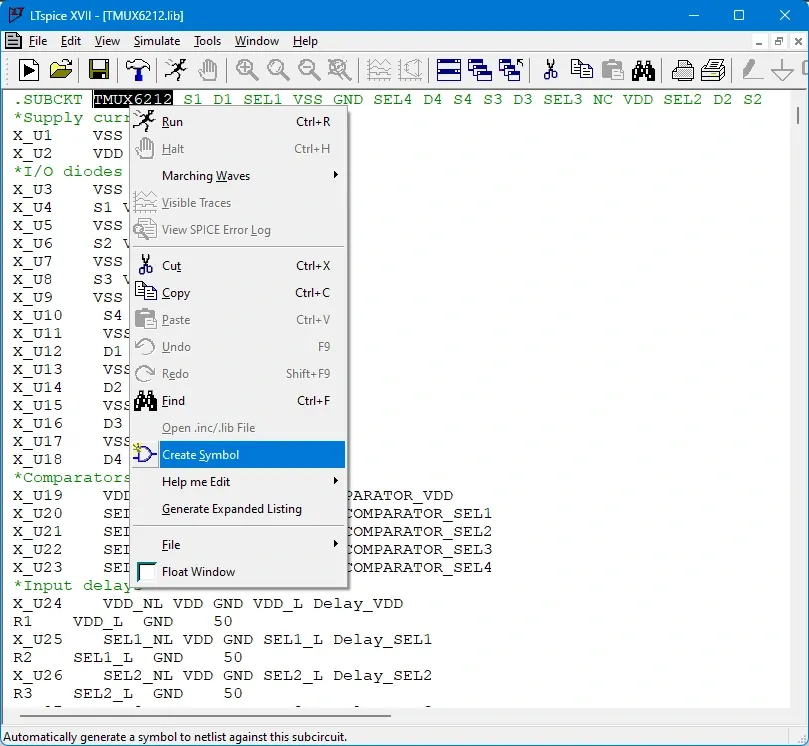Click Visible Traces in the context menu
The height and width of the screenshot is (746, 809).
239,203
